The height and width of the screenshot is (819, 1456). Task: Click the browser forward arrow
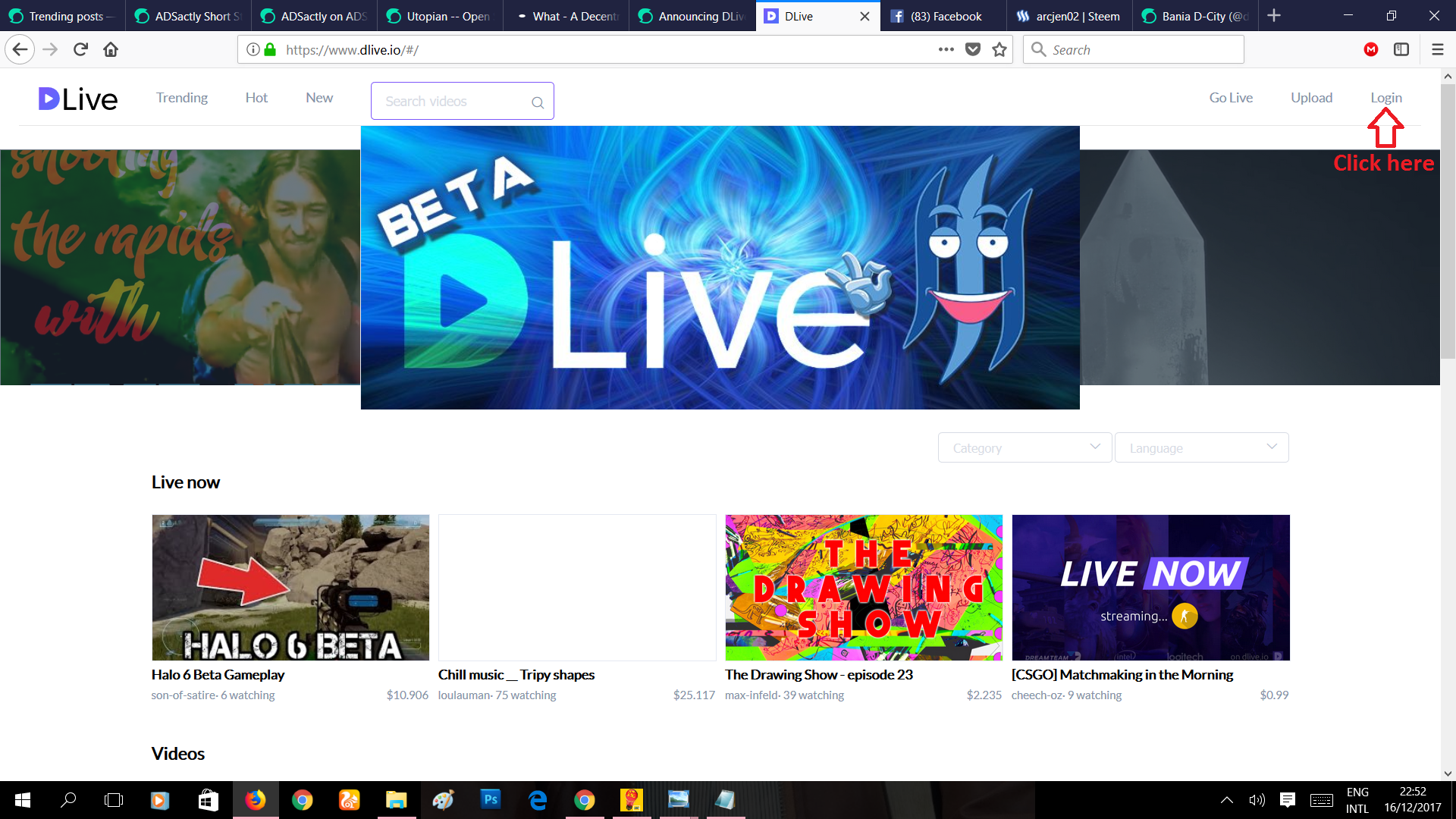[50, 50]
